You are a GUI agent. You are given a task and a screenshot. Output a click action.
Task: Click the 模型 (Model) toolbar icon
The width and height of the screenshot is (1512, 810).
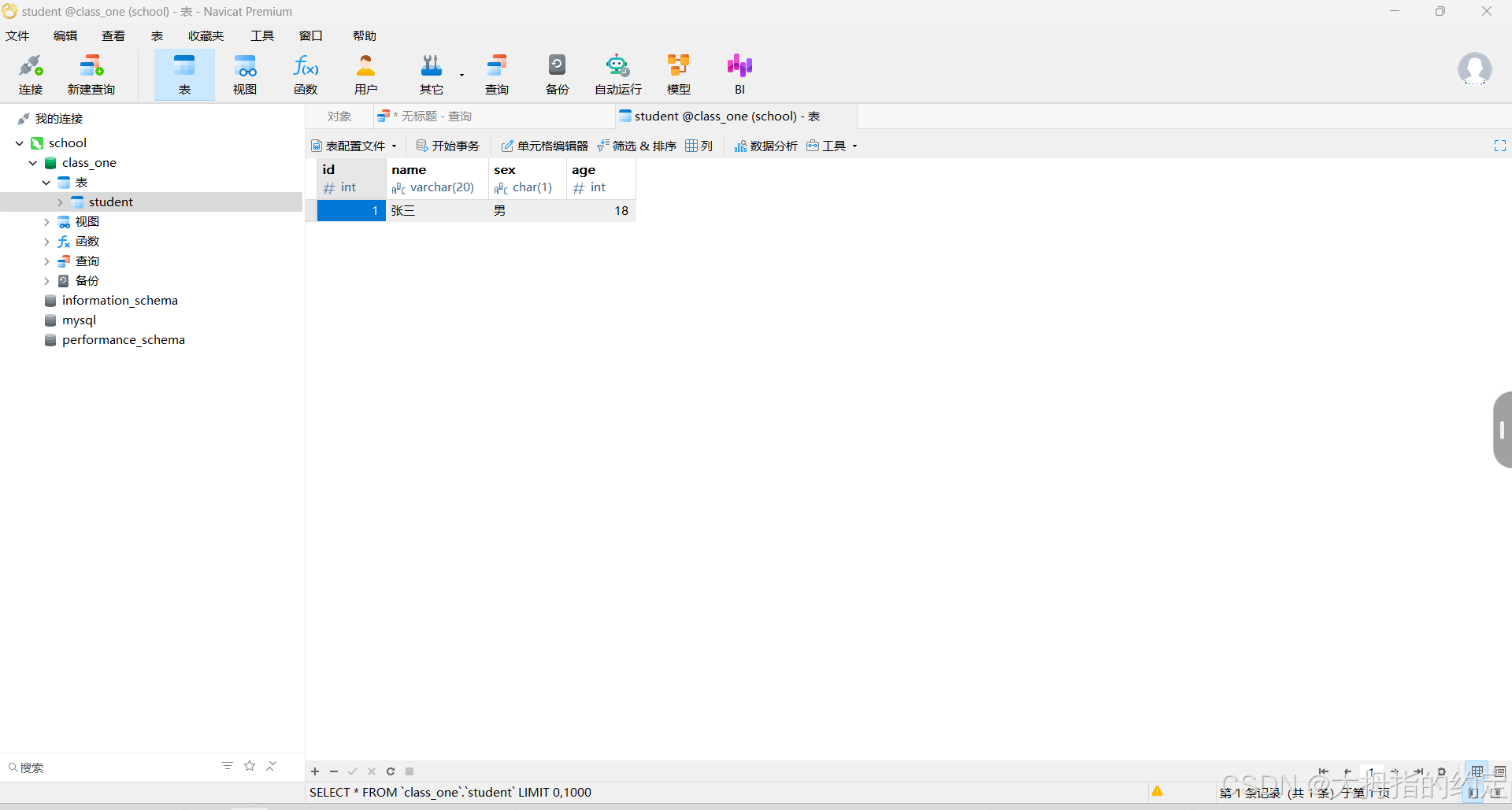678,74
